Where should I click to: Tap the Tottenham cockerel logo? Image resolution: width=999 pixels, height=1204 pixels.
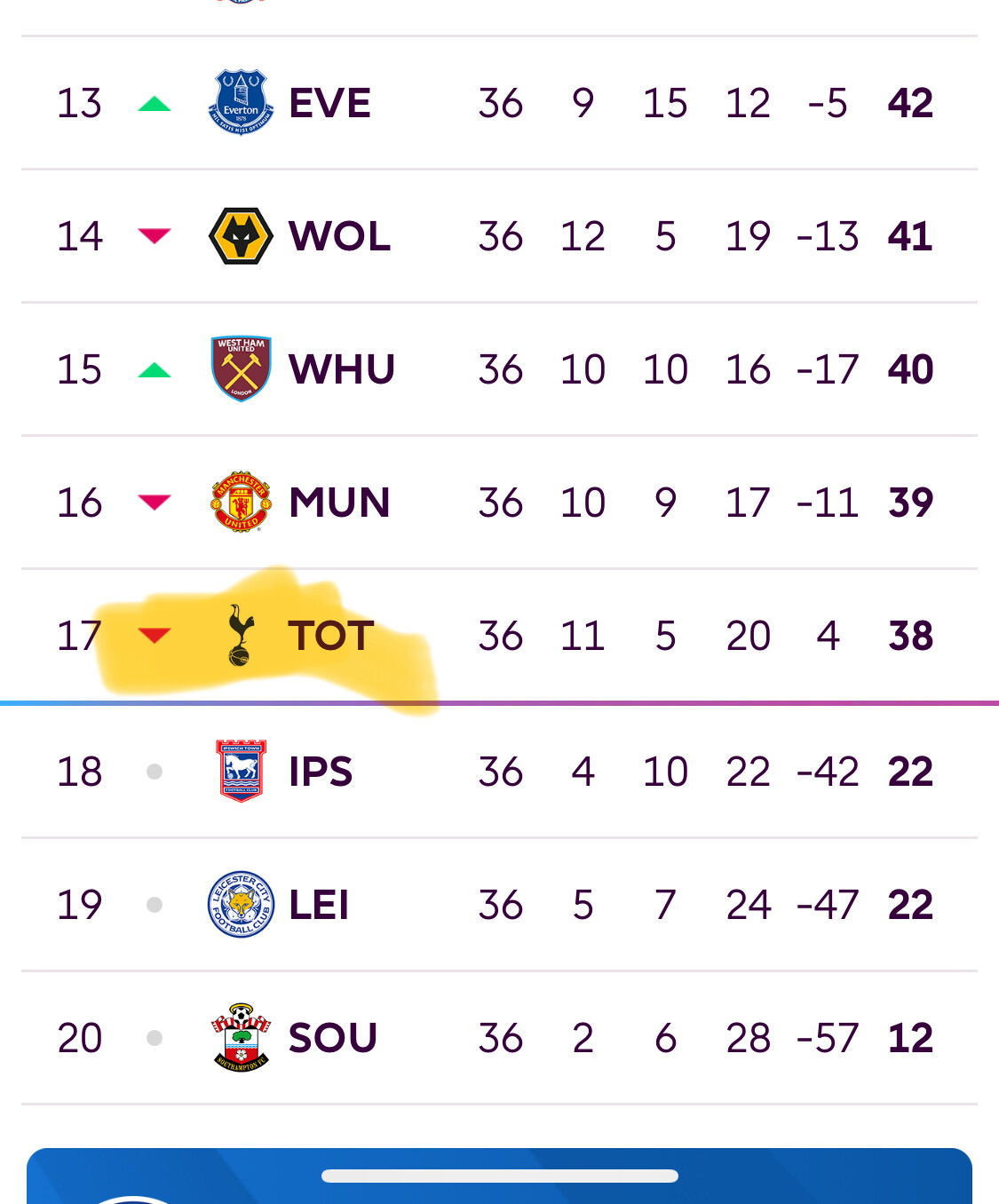(x=241, y=635)
